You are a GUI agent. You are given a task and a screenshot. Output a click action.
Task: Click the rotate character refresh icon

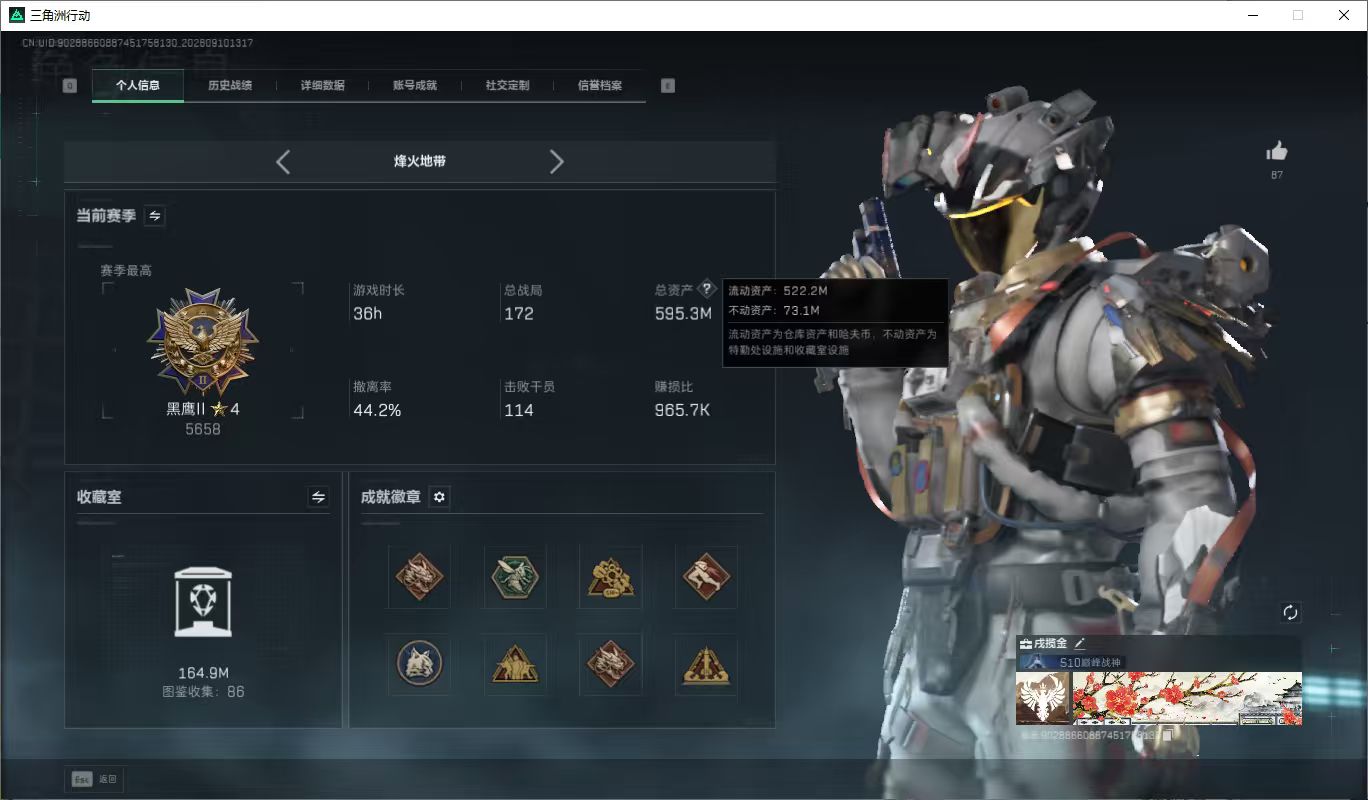[1290, 612]
